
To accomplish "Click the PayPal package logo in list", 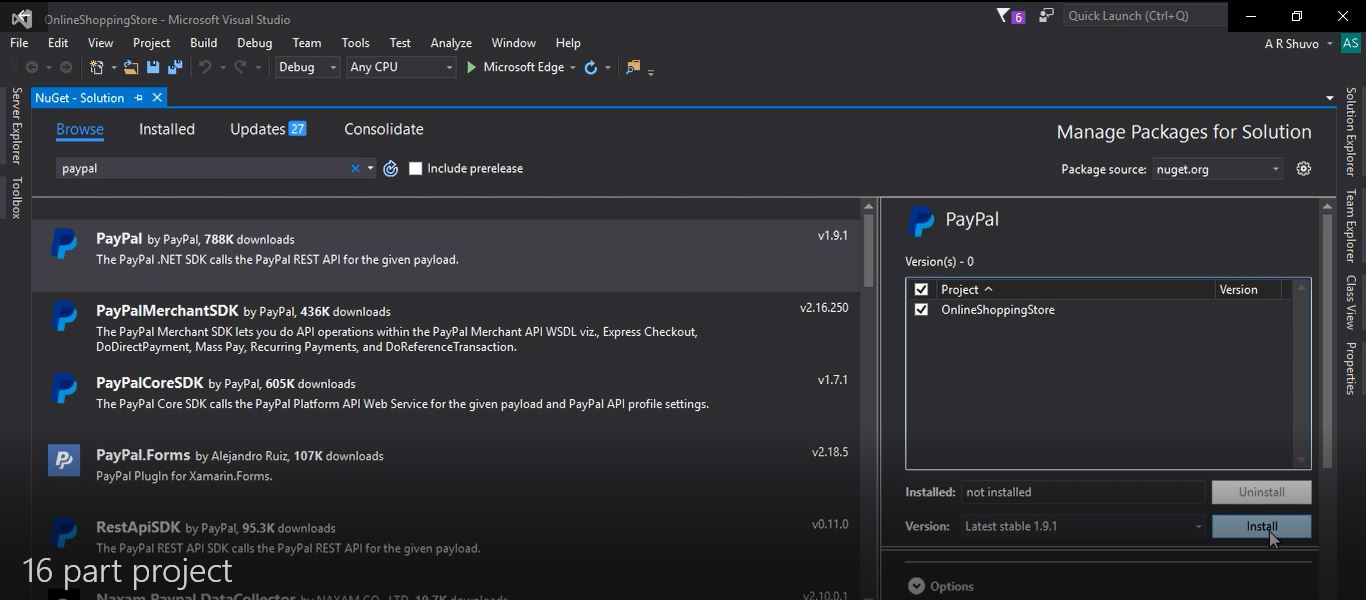I will (x=64, y=243).
